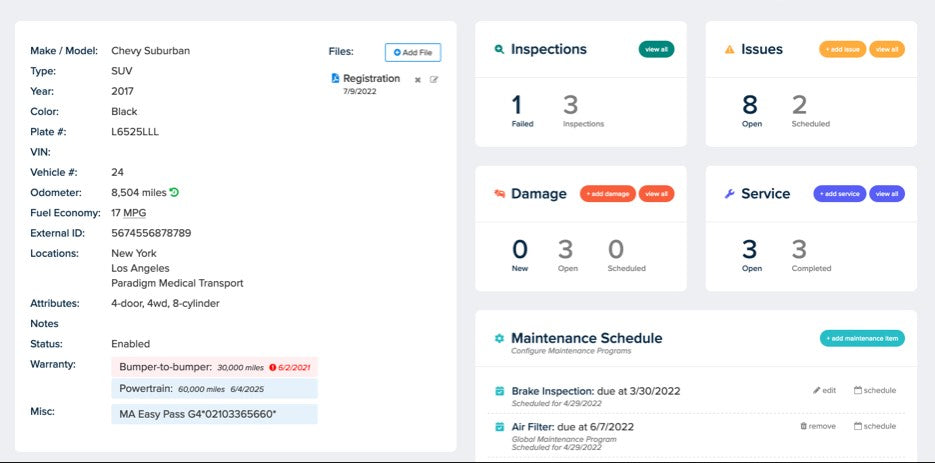Delete the Registration file using the x icon
Image resolution: width=935 pixels, height=463 pixels.
[x=418, y=80]
